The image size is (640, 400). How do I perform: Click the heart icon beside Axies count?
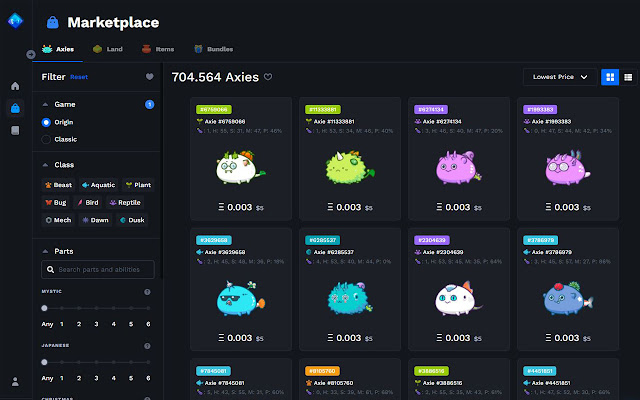pyautogui.click(x=268, y=77)
